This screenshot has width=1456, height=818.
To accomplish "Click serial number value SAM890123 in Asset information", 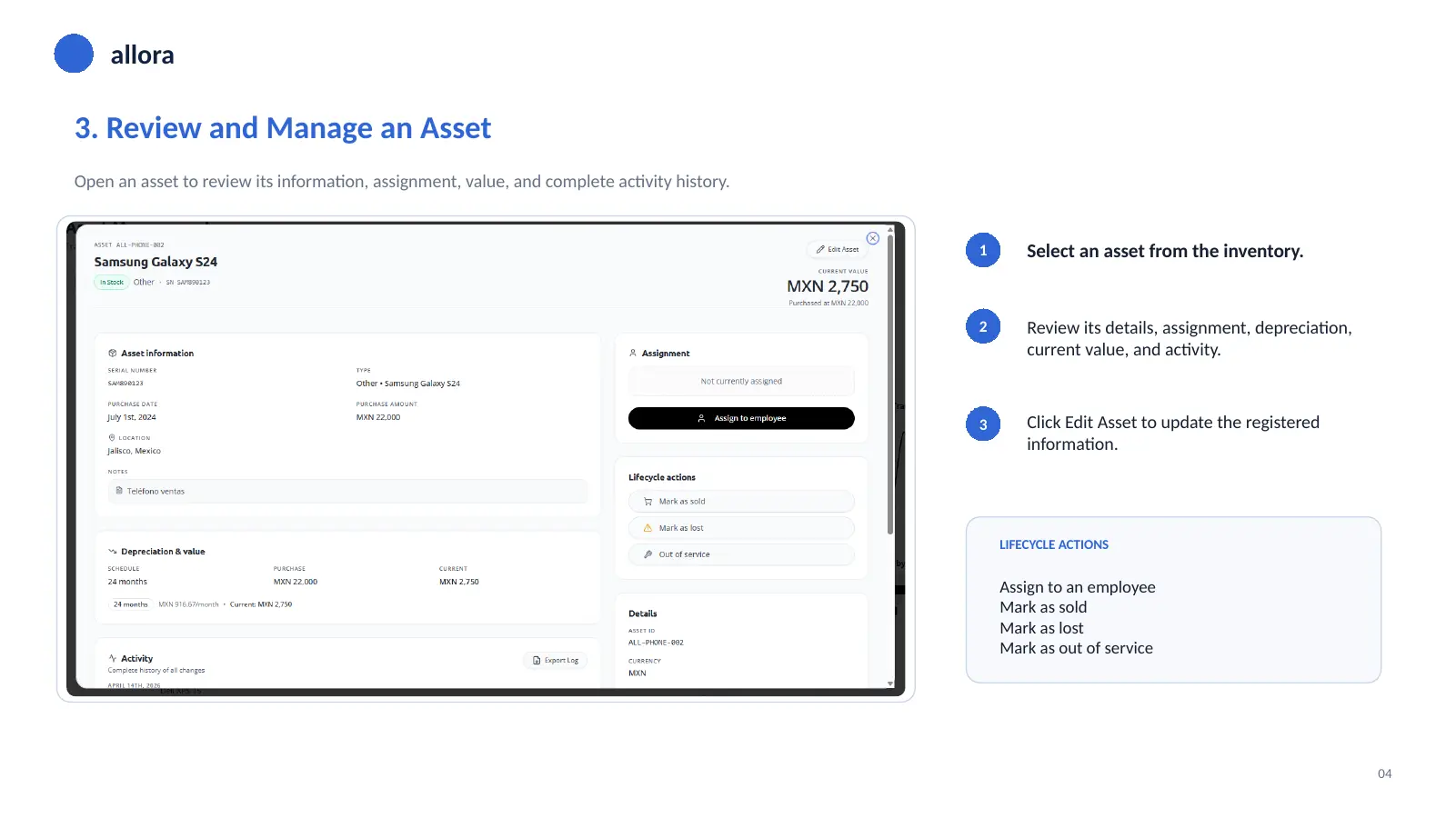I will (x=126, y=384).
